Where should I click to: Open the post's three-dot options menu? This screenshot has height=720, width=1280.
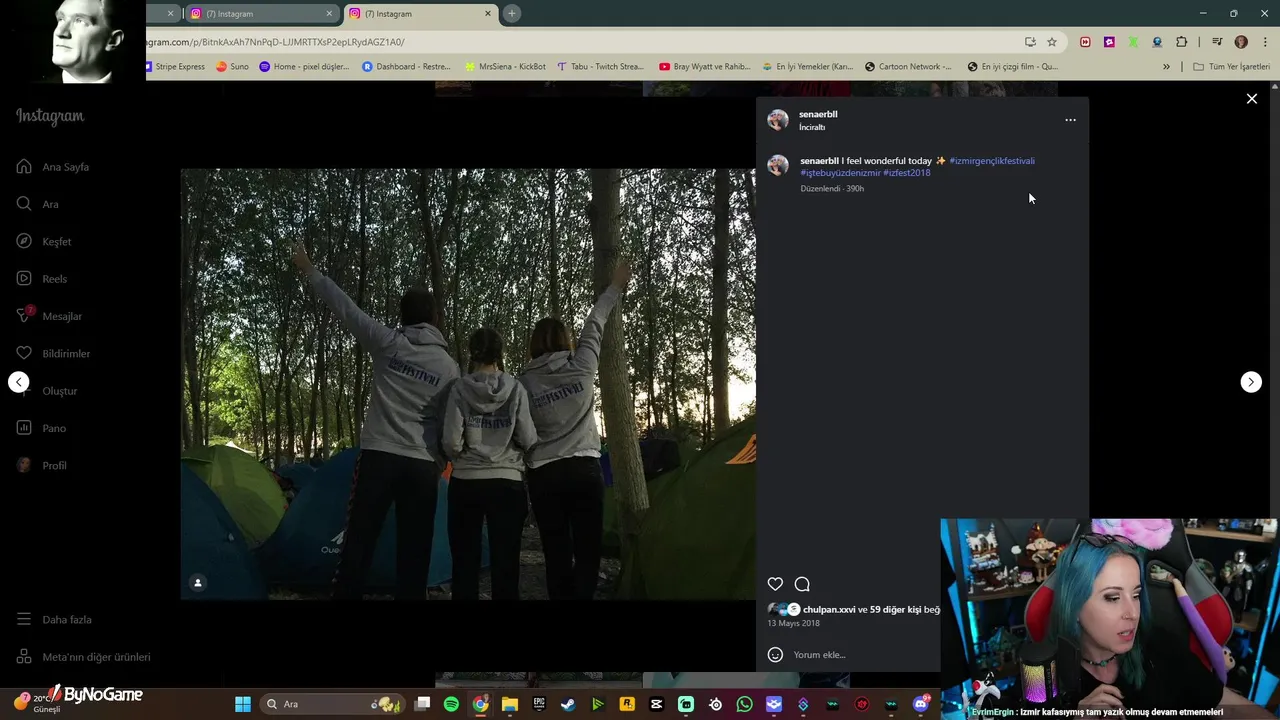pos(1070,120)
